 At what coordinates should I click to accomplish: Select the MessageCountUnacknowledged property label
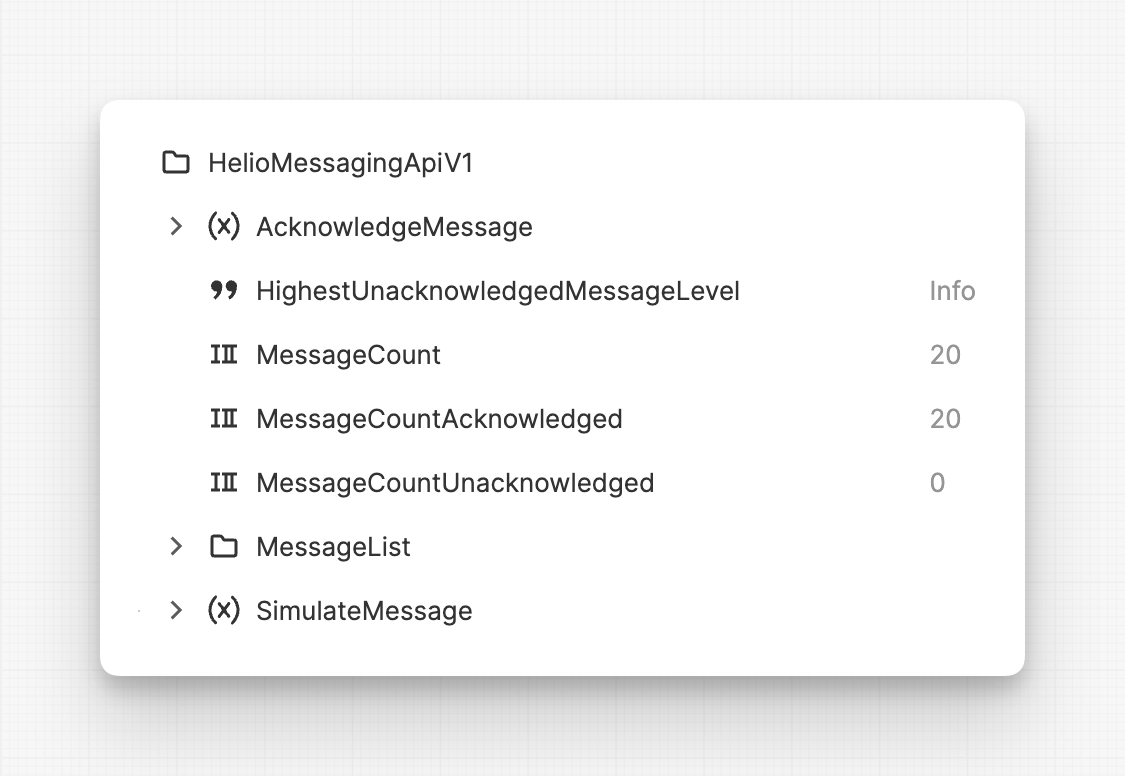coord(455,483)
